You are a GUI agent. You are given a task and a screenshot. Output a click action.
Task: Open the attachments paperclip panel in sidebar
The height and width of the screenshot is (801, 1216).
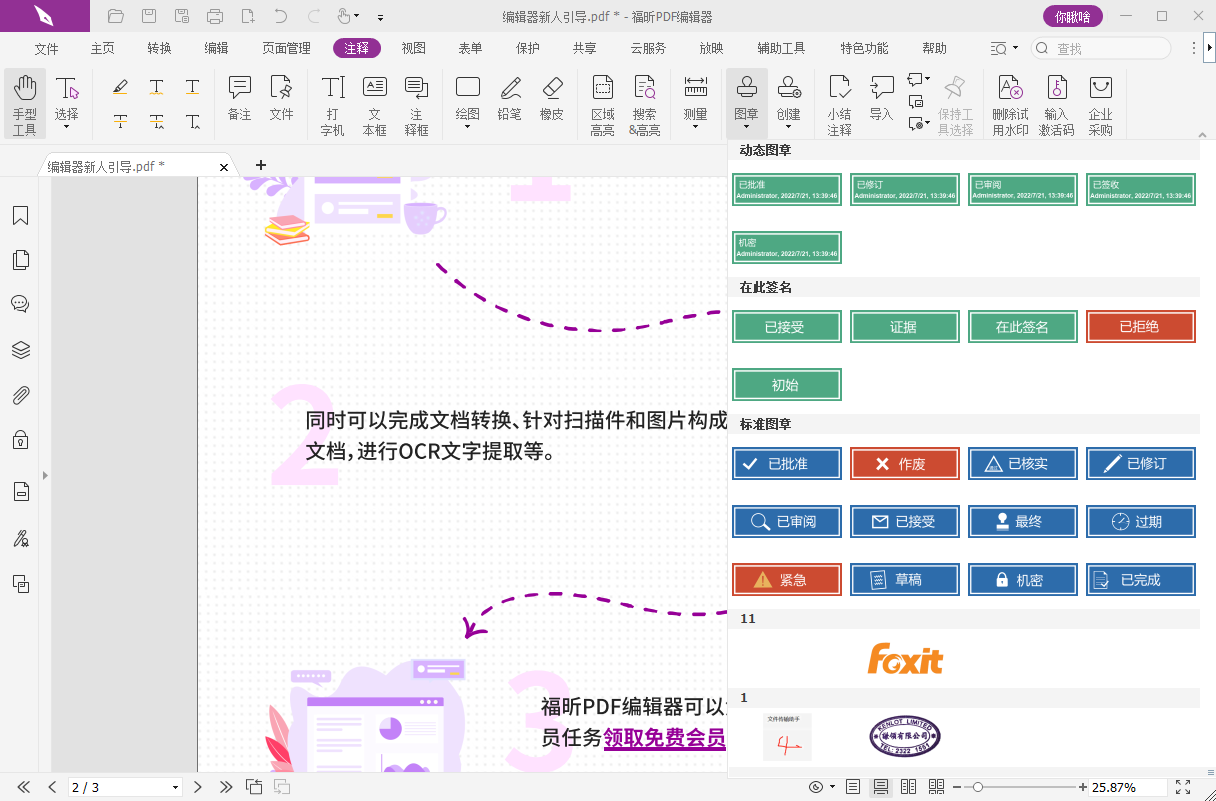pyautogui.click(x=20, y=395)
